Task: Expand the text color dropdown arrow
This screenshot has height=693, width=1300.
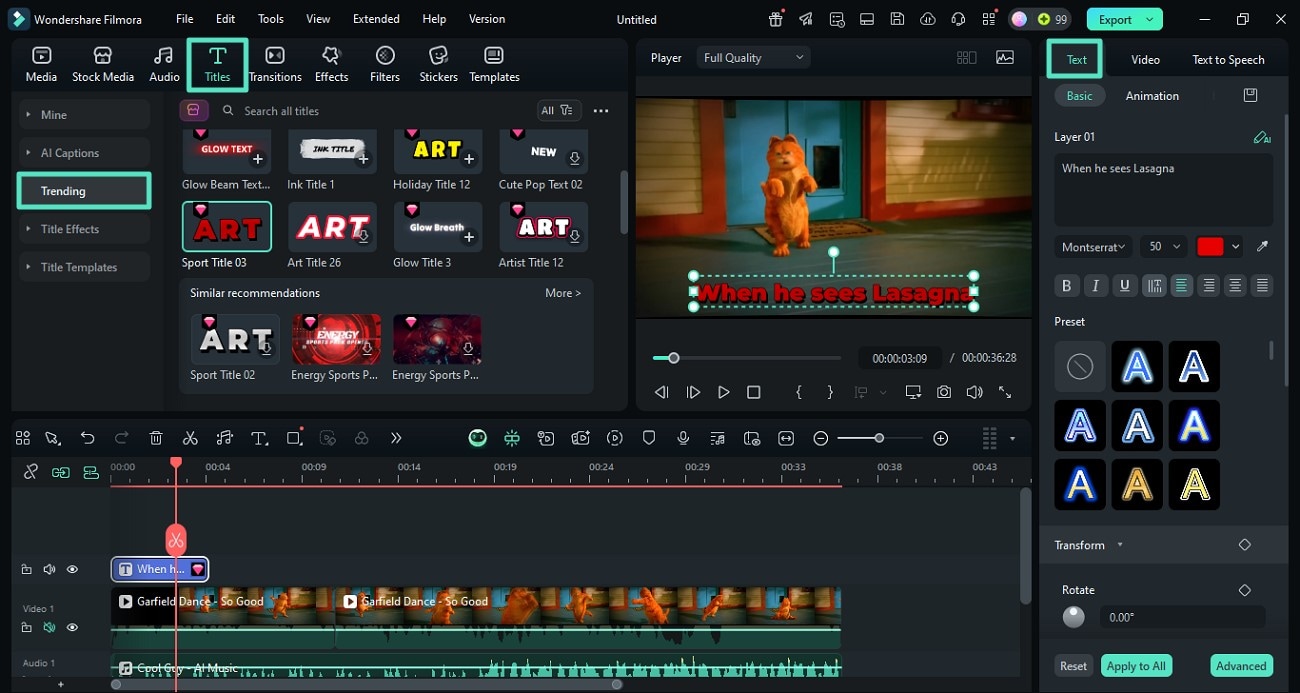Action: coord(1236,246)
